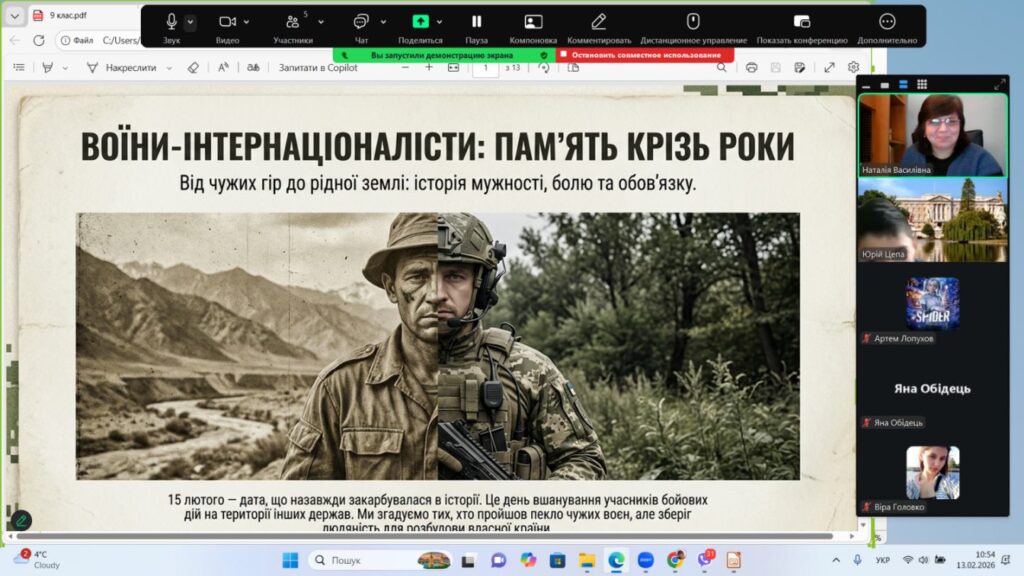Click the Комментировать pencil icon
1024x576 pixels.
598,22
